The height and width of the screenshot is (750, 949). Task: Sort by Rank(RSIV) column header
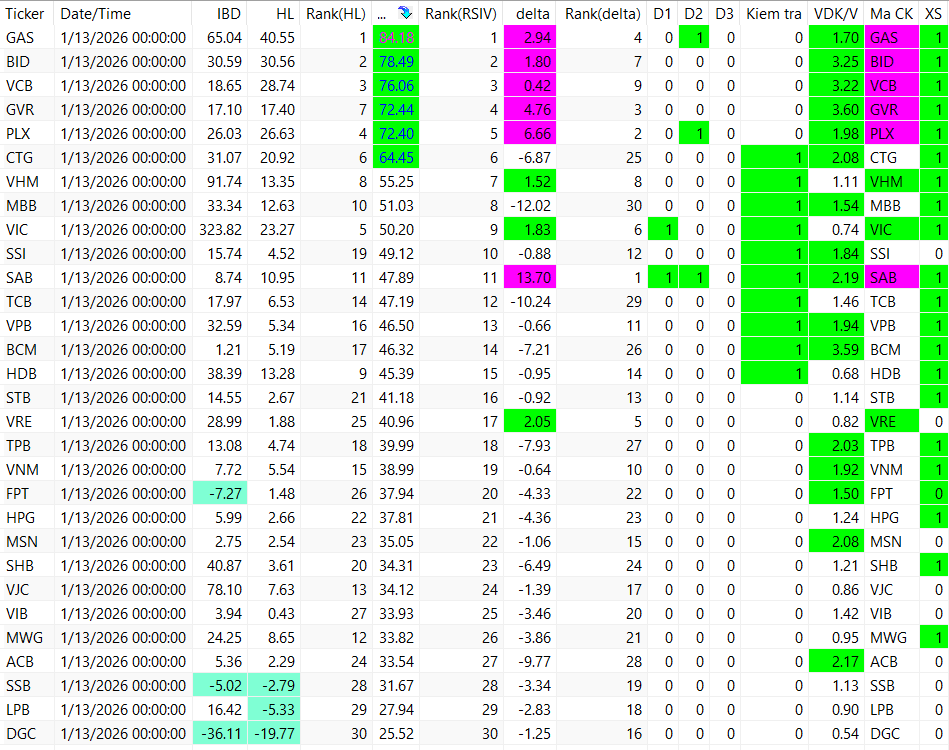pos(461,13)
